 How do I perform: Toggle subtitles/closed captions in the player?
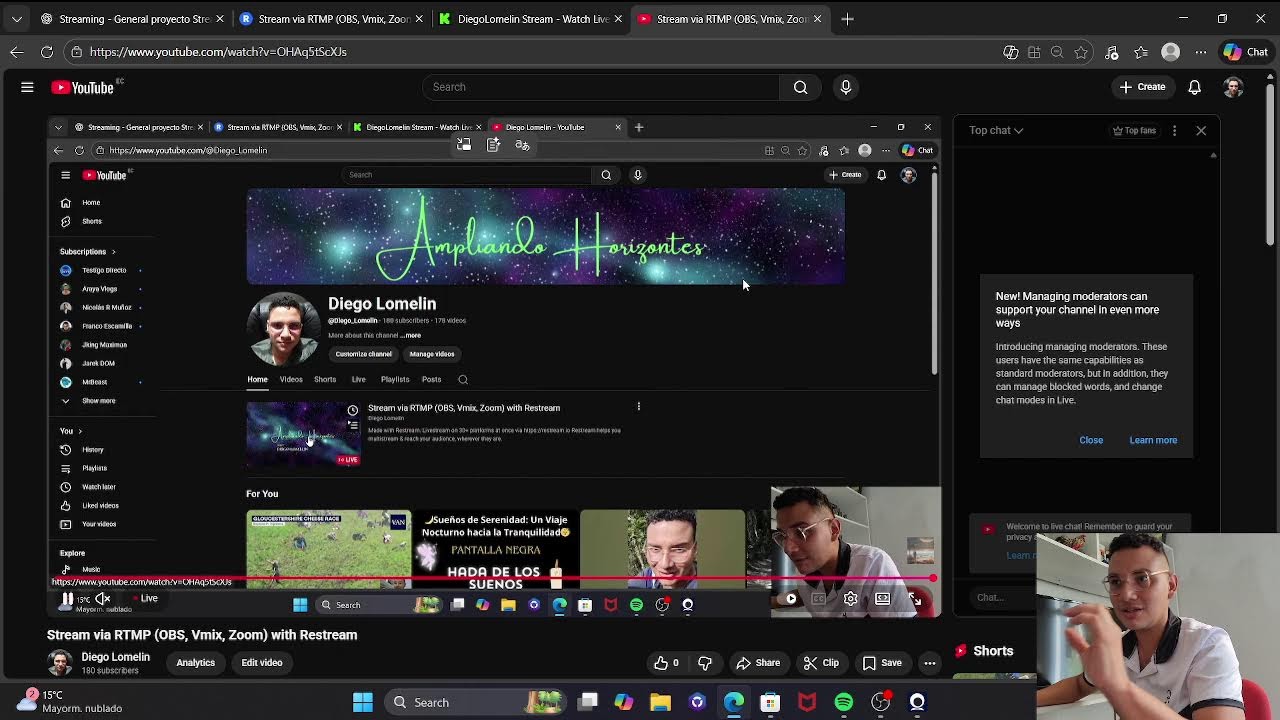coord(818,598)
